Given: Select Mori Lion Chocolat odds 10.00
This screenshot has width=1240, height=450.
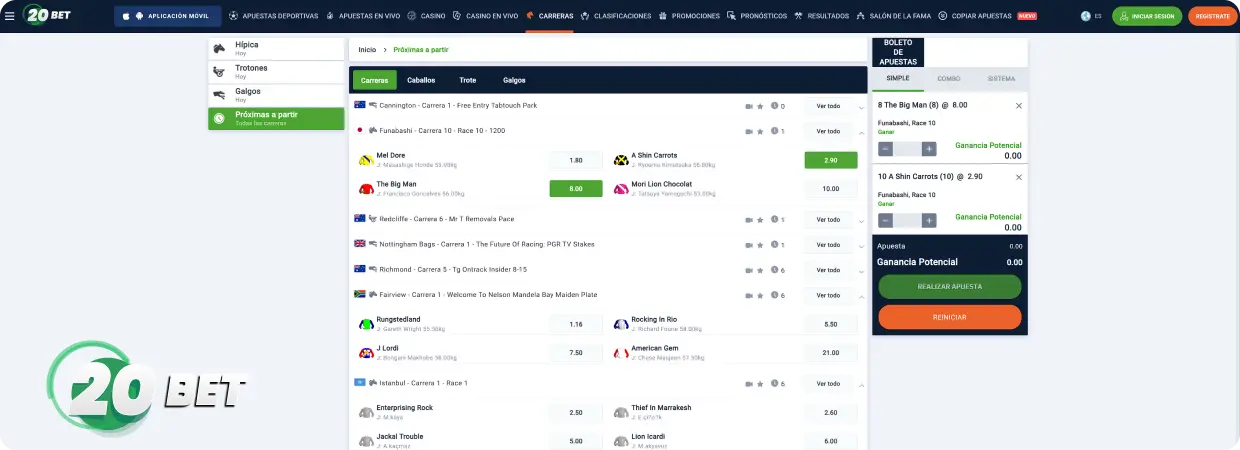Looking at the screenshot, I should pyautogui.click(x=831, y=188).
